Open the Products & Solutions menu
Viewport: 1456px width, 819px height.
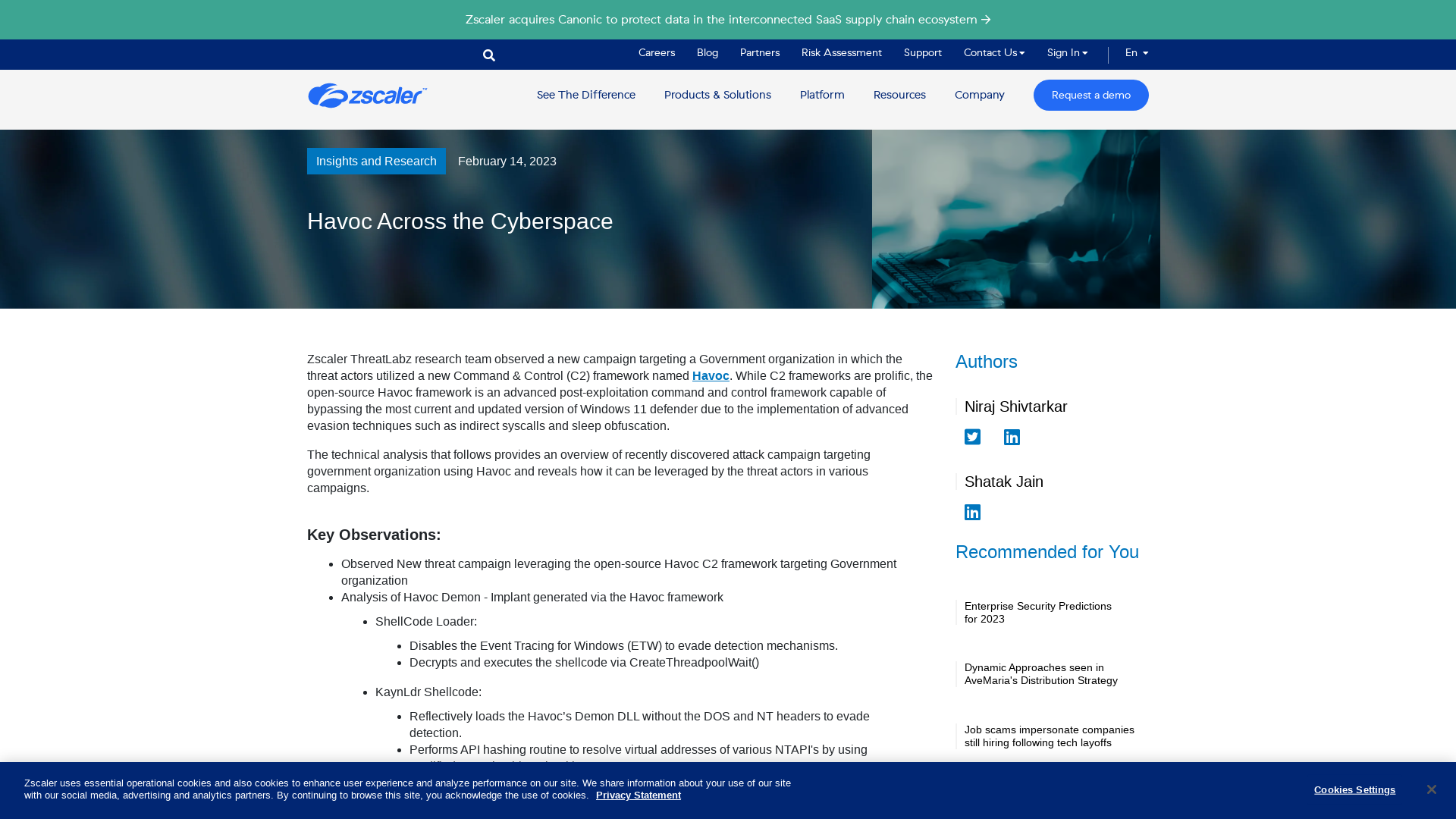(x=717, y=95)
